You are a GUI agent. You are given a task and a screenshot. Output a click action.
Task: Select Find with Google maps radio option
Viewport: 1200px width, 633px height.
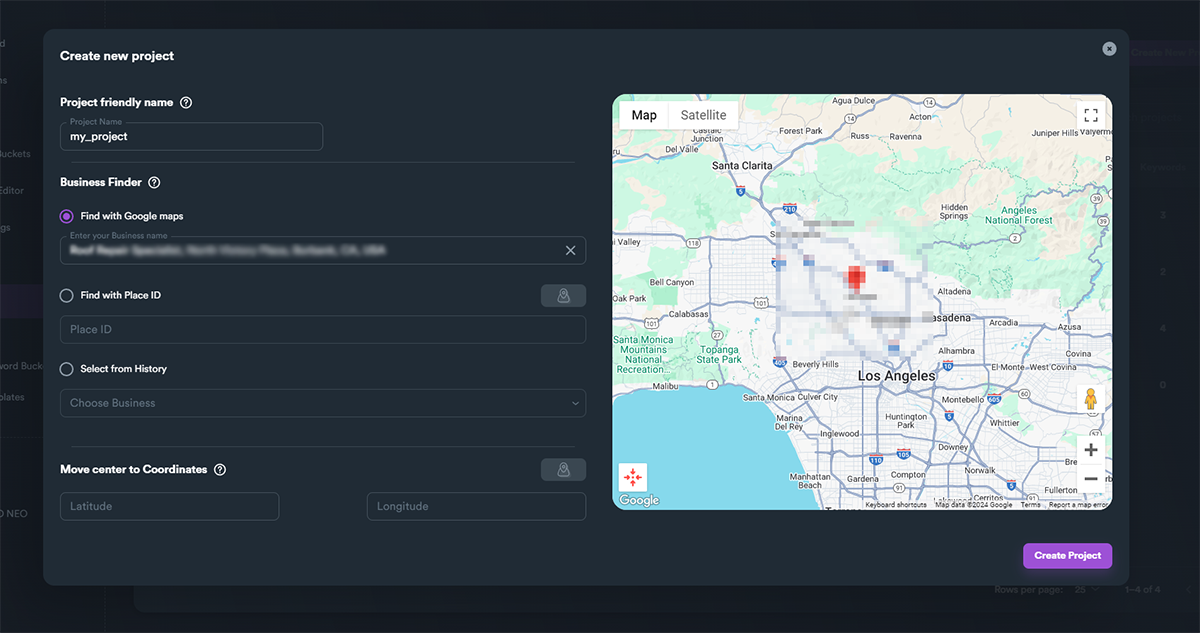pyautogui.click(x=67, y=216)
